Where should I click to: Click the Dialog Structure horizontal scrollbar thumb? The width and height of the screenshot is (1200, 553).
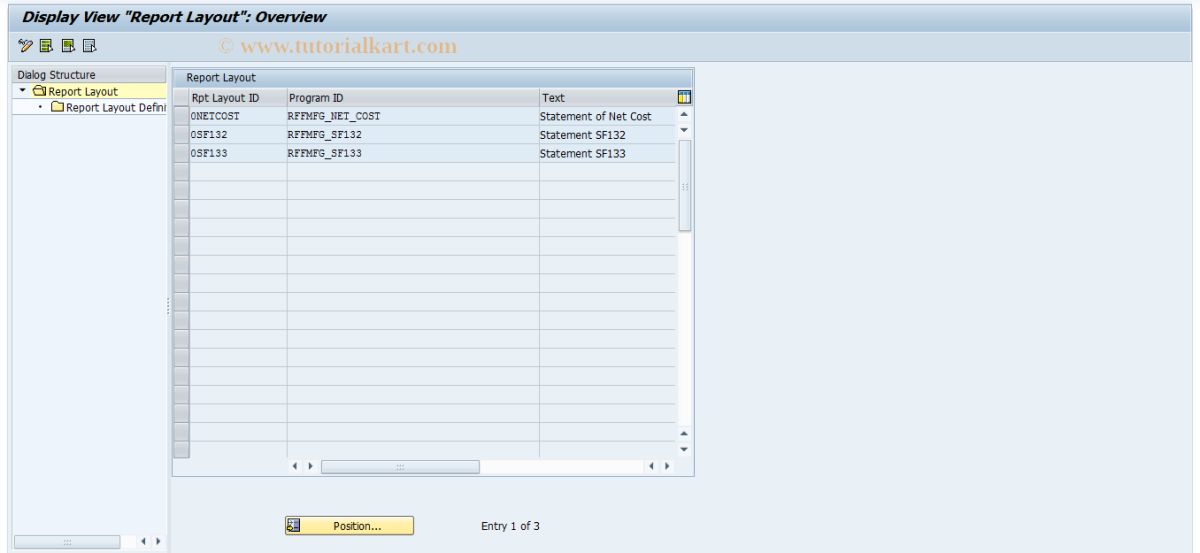pyautogui.click(x=67, y=542)
